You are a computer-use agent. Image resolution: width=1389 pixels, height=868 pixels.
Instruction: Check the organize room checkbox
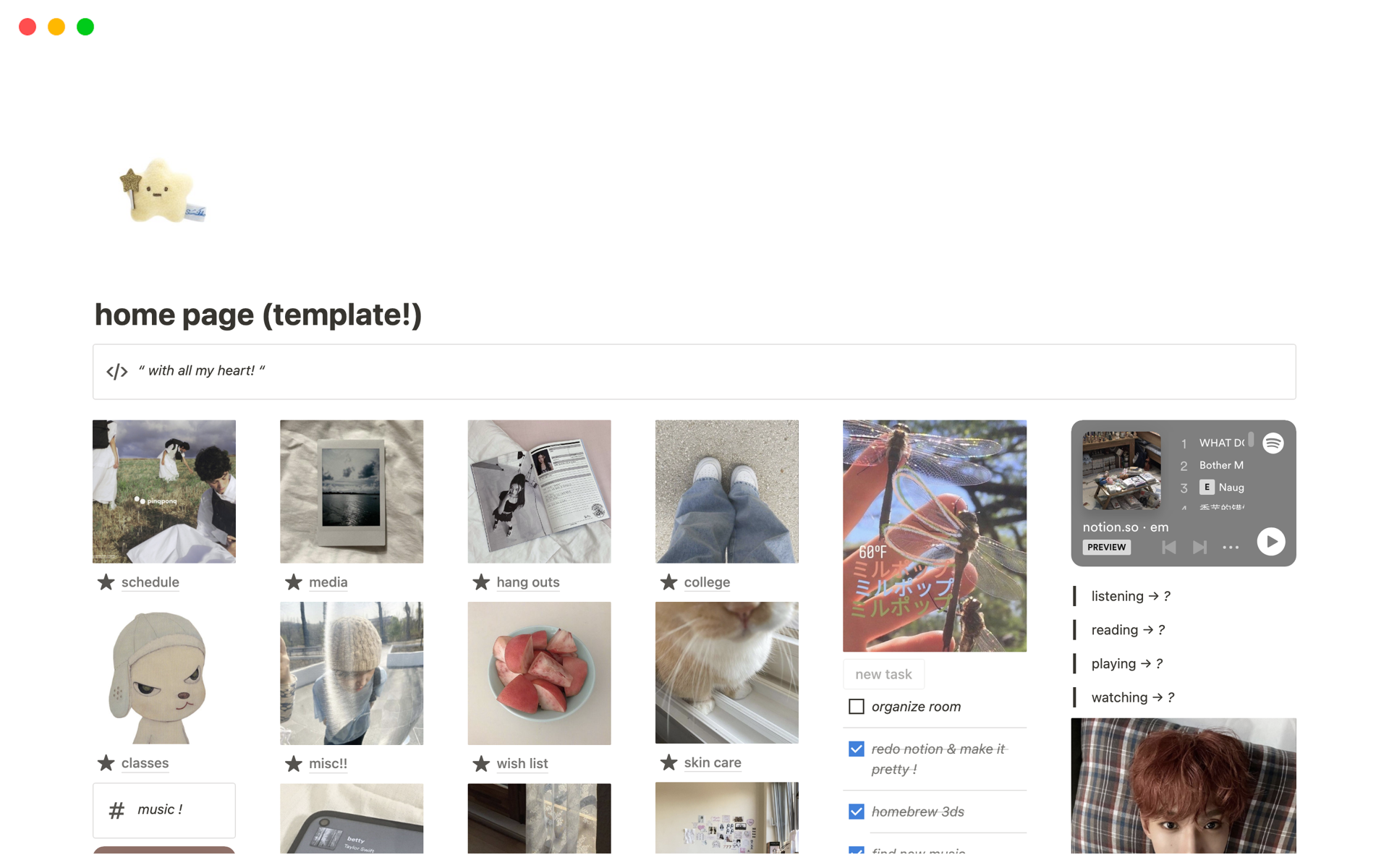[x=856, y=706]
